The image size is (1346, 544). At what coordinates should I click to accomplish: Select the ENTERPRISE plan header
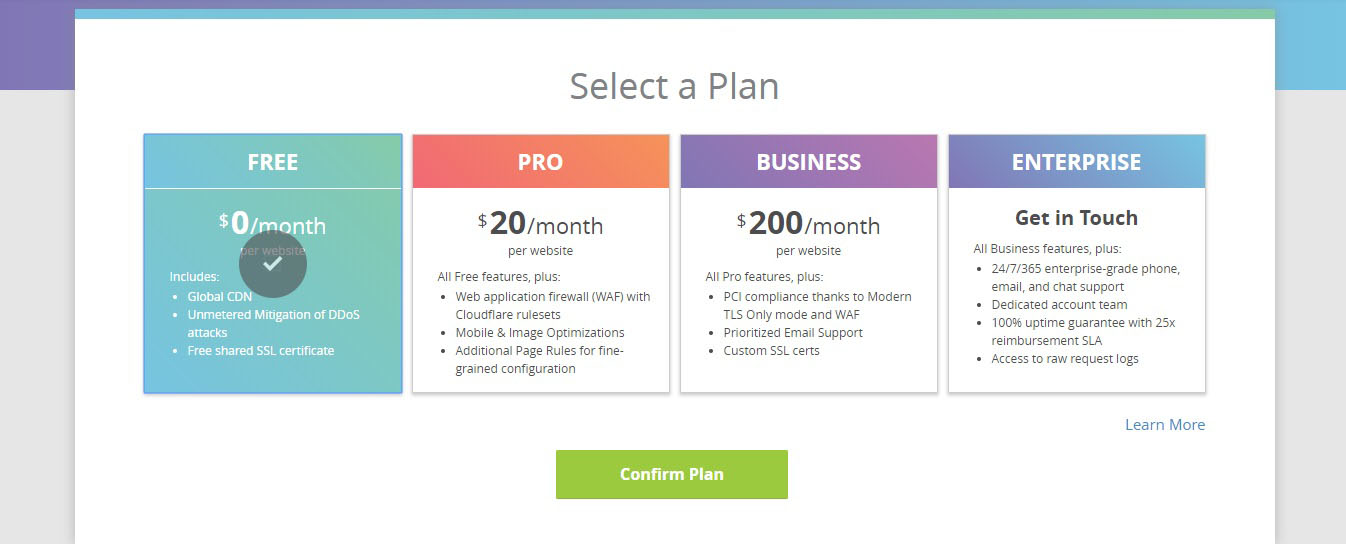[1077, 162]
